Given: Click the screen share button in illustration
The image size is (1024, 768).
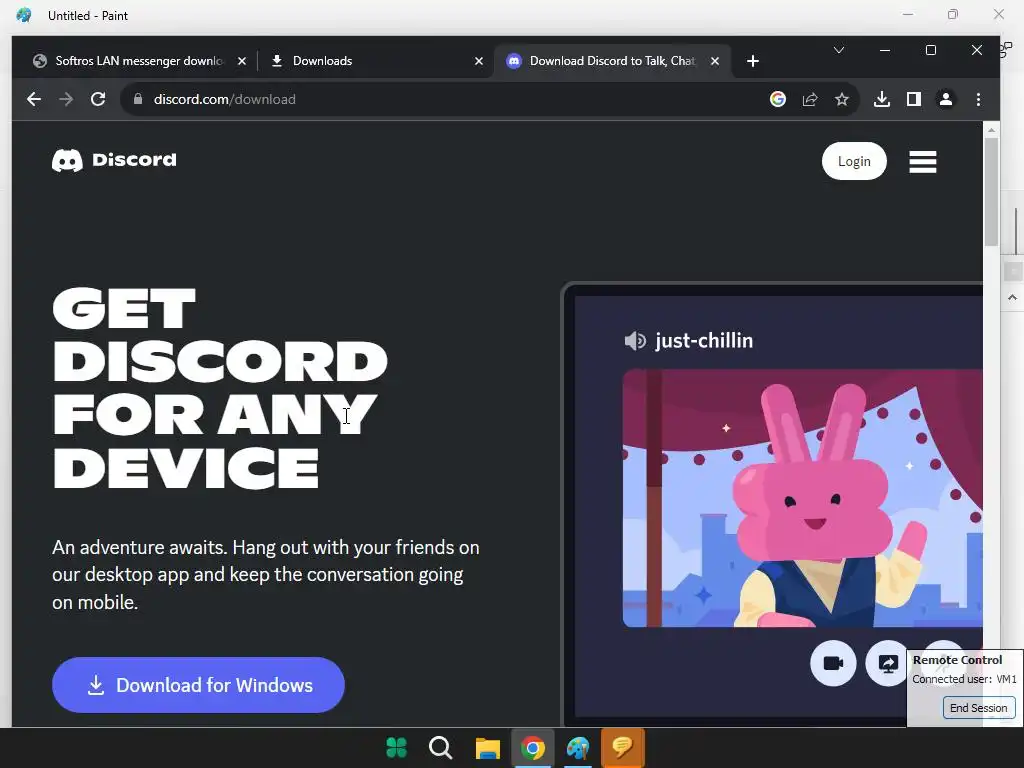Looking at the screenshot, I should click(x=888, y=664).
